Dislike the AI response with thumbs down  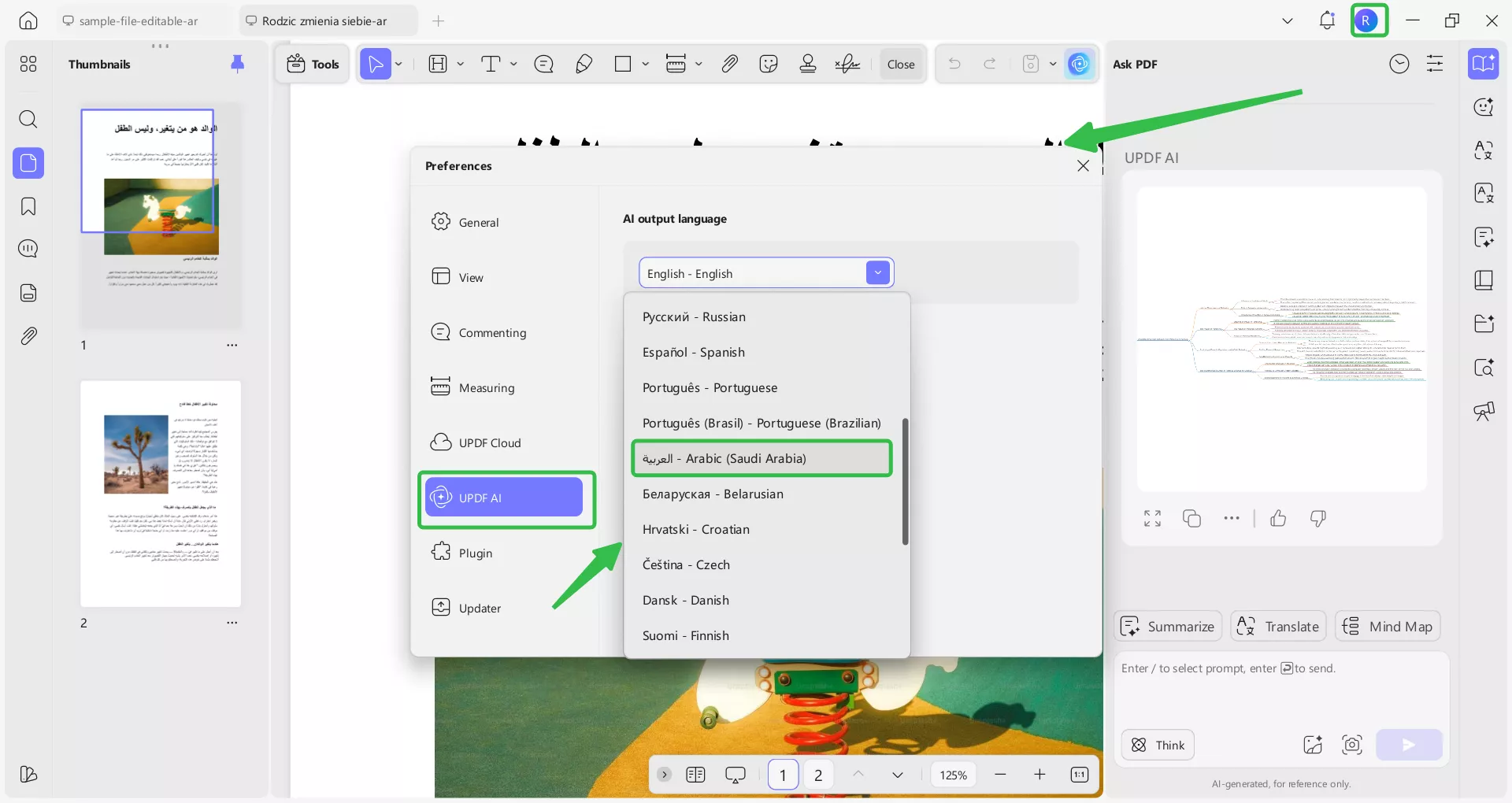click(1317, 518)
